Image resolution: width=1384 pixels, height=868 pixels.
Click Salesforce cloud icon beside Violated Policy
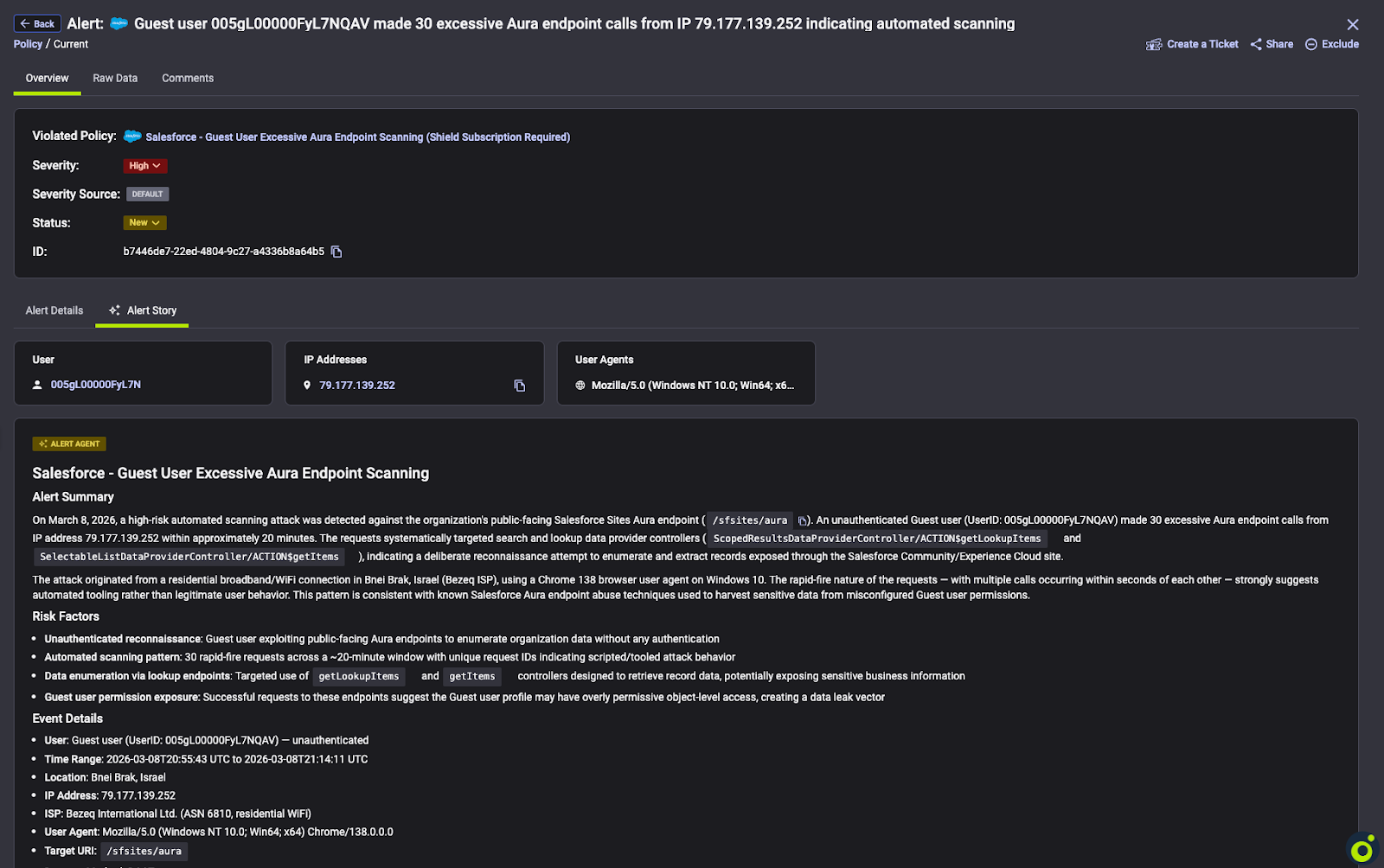tap(132, 136)
